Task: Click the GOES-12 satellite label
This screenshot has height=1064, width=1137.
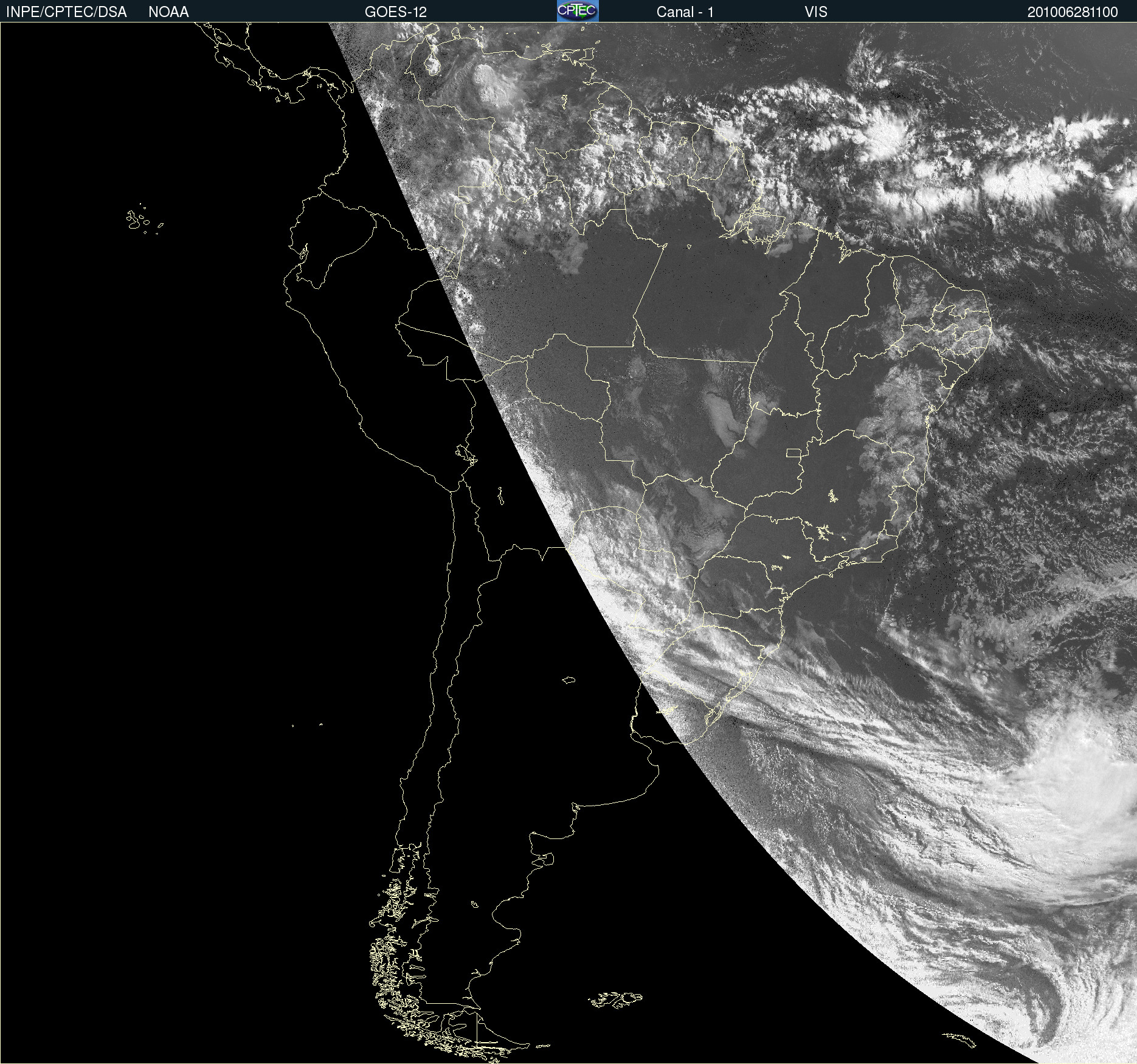Action: pos(396,12)
